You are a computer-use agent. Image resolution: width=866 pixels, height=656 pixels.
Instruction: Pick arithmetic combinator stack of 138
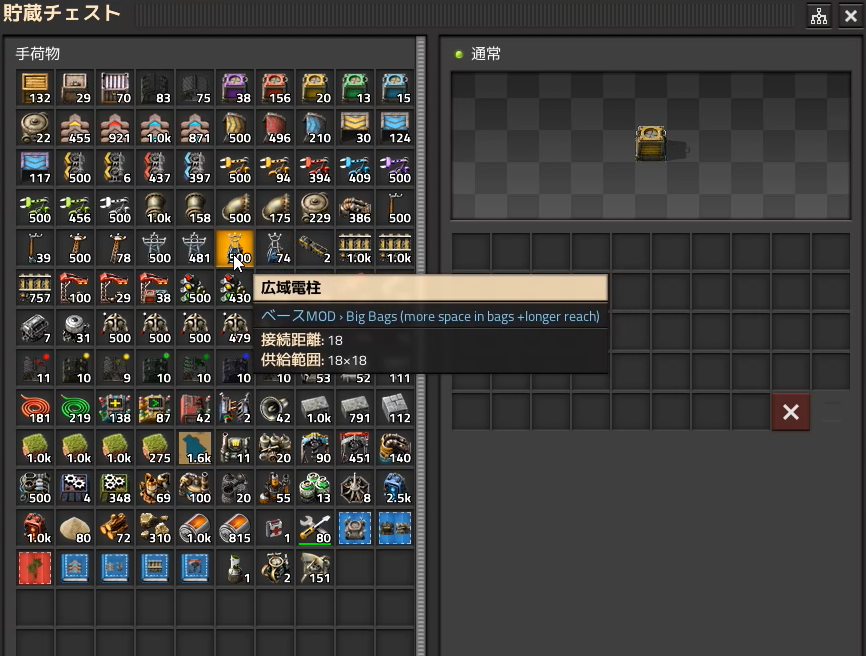pos(115,409)
